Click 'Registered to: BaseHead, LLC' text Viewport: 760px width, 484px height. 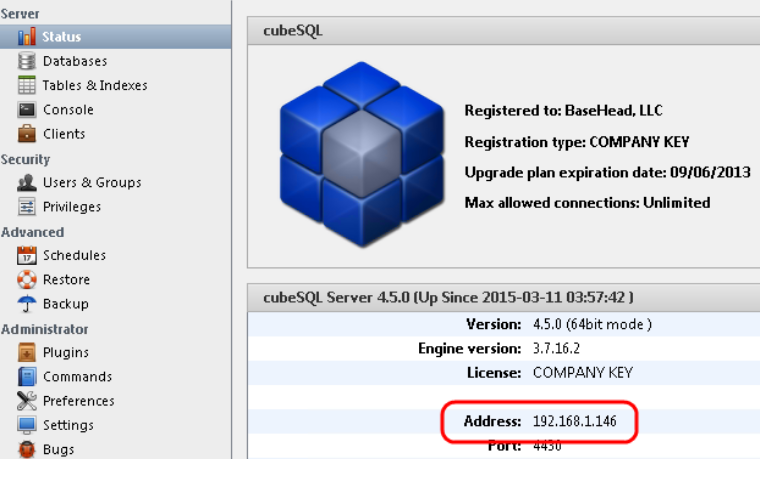564,110
